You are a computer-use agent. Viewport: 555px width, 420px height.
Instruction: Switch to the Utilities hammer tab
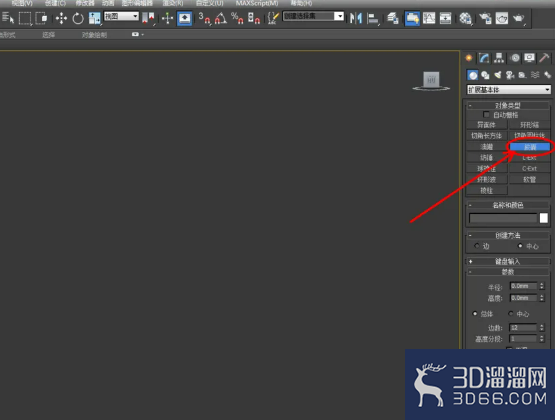(544, 58)
